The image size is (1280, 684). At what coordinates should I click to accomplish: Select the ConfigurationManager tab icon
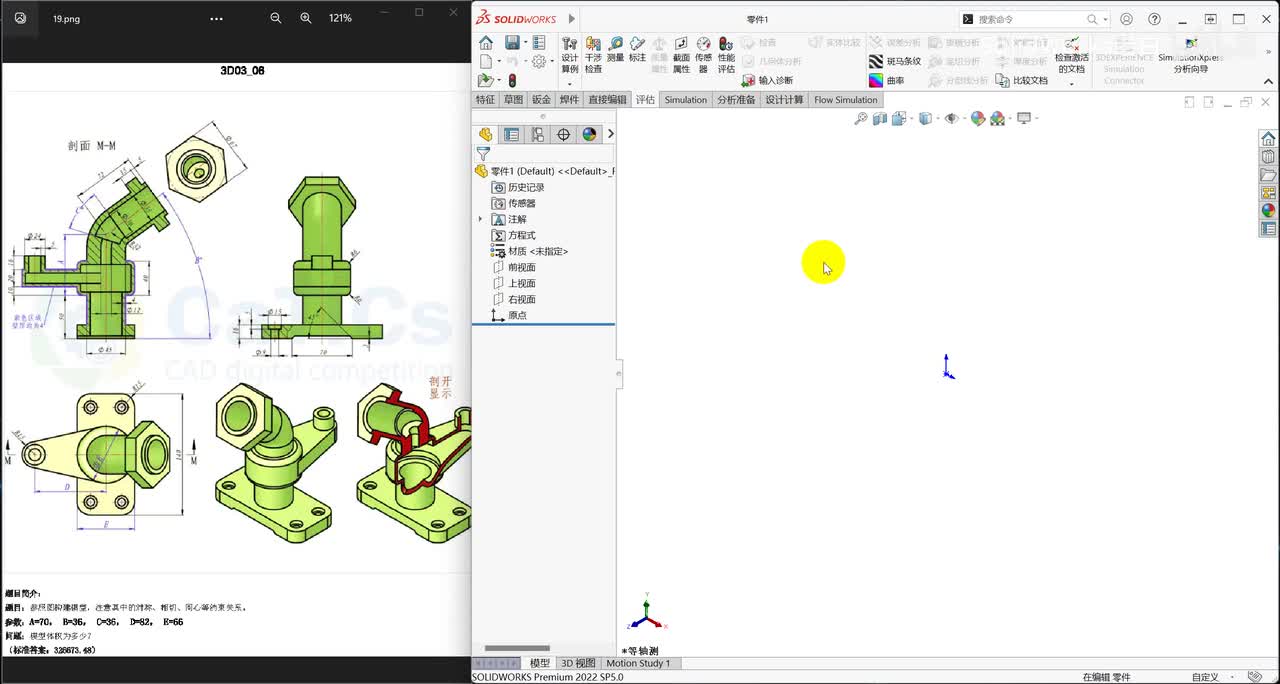pyautogui.click(x=538, y=134)
